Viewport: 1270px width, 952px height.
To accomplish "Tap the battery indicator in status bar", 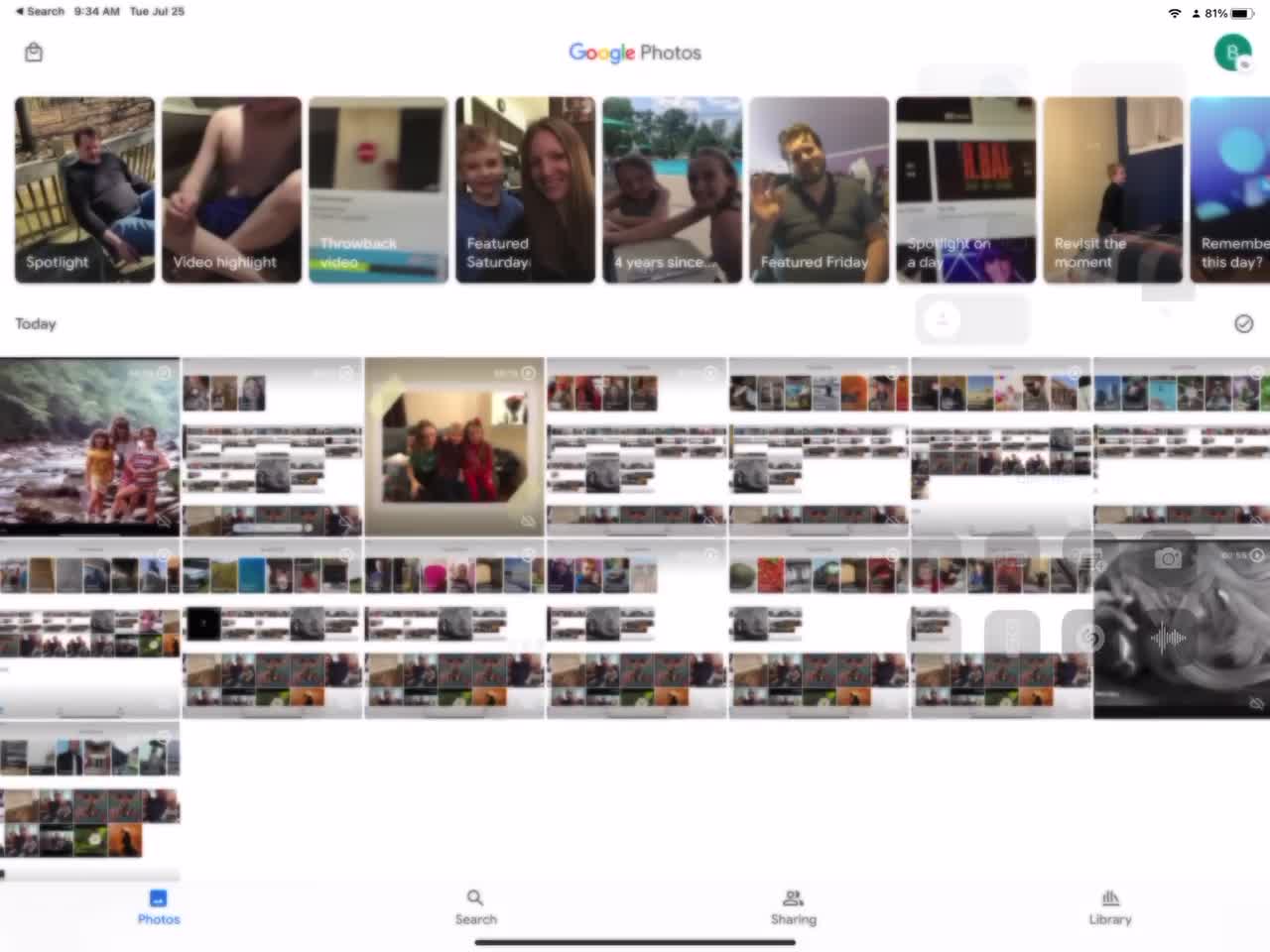I will coord(1241,13).
